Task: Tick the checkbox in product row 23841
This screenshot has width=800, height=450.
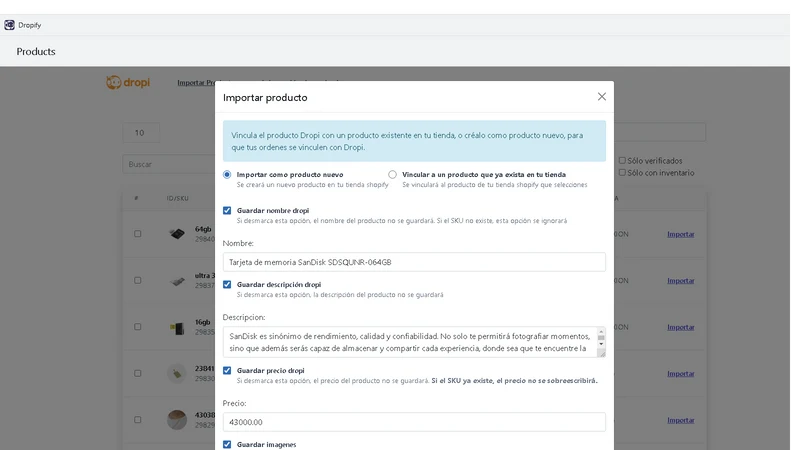Action: pyautogui.click(x=138, y=373)
